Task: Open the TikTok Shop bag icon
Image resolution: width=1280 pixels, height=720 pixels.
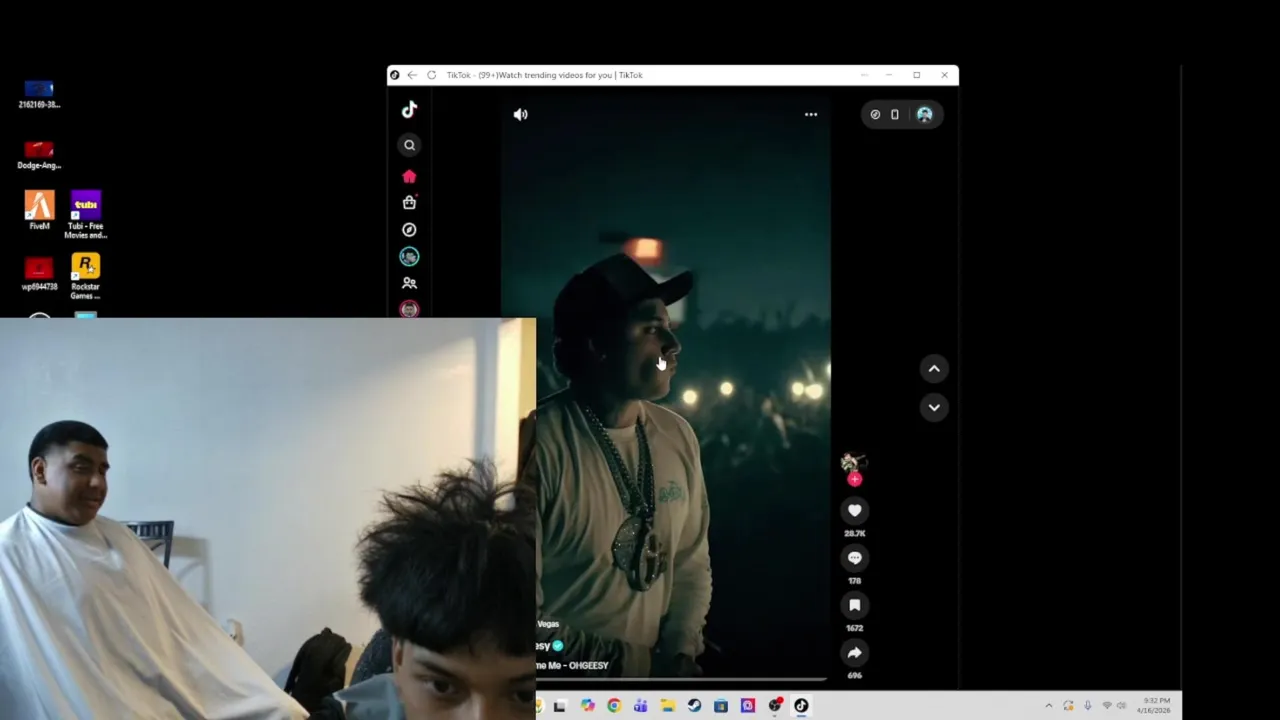Action: click(409, 202)
